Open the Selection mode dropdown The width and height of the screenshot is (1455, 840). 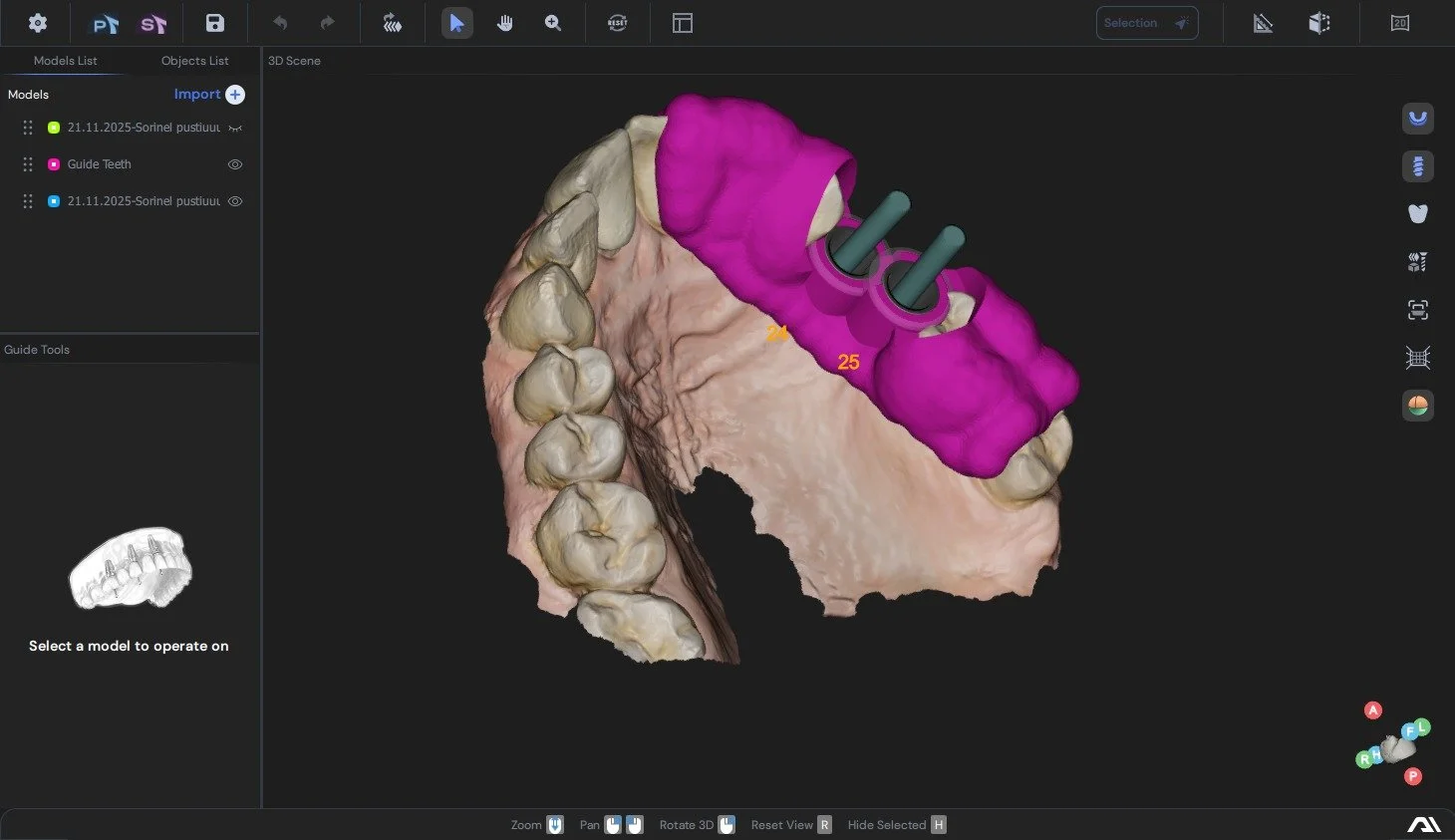click(x=1147, y=22)
